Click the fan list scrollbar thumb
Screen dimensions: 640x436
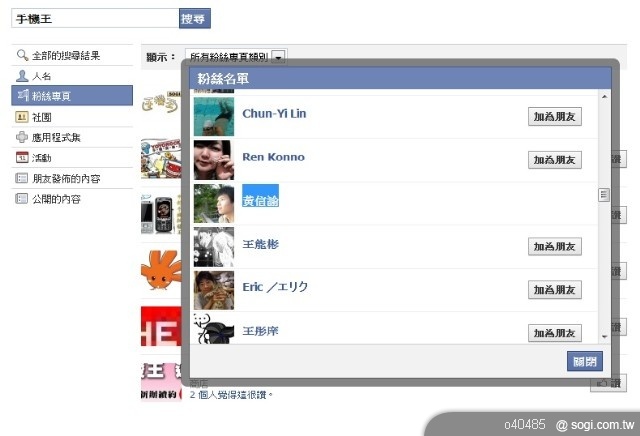tap(604, 195)
